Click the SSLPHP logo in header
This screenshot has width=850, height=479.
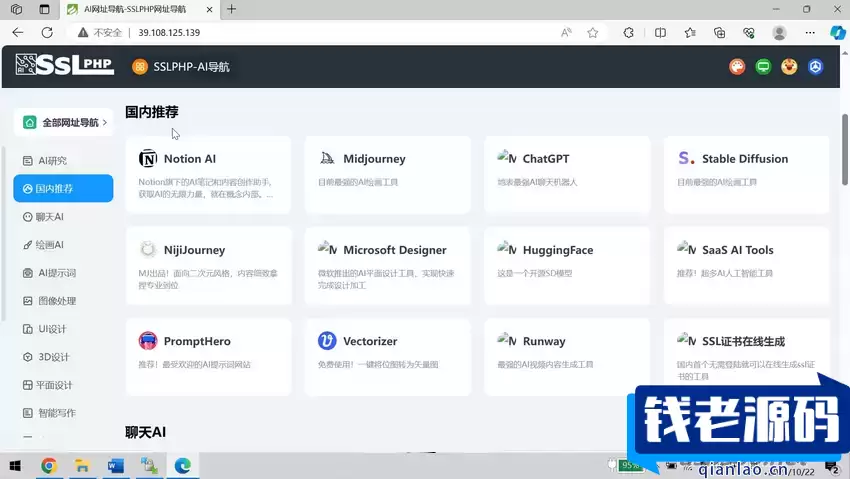point(65,65)
